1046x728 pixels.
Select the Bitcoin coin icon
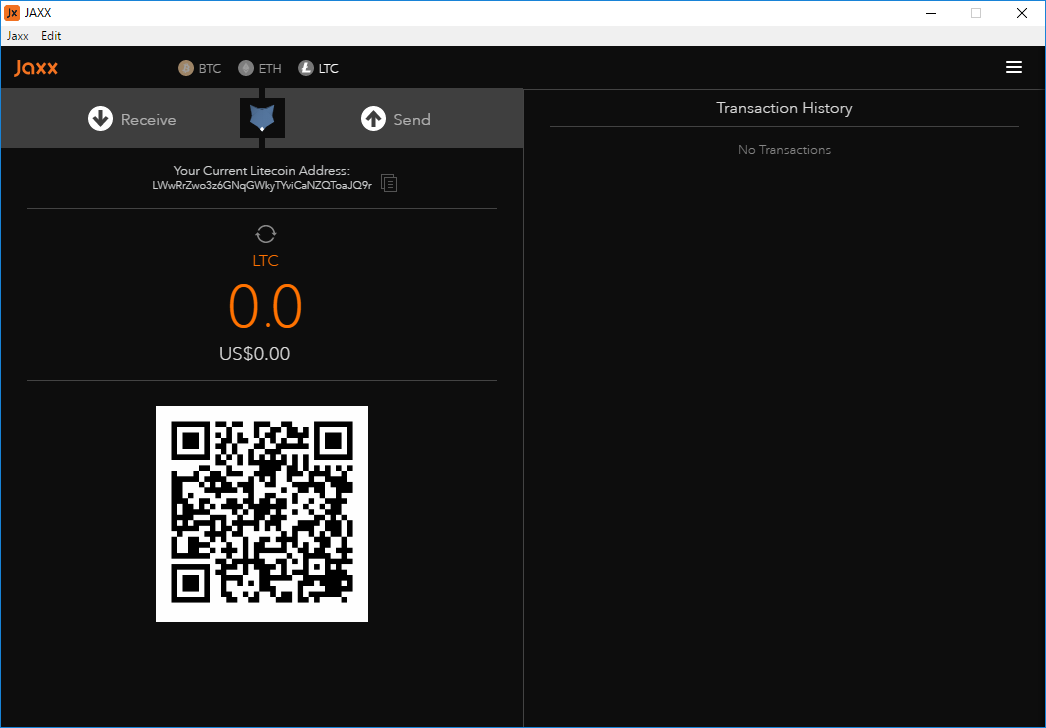tap(185, 68)
